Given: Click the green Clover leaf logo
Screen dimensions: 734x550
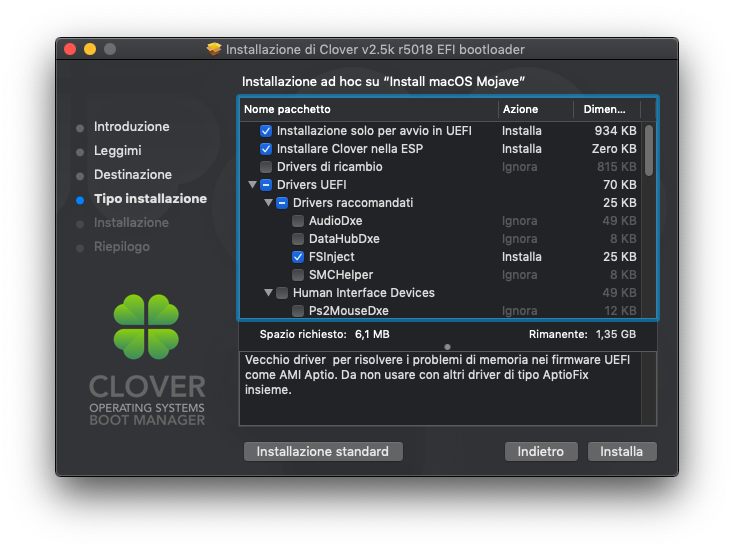Looking at the screenshot, I should (147, 327).
